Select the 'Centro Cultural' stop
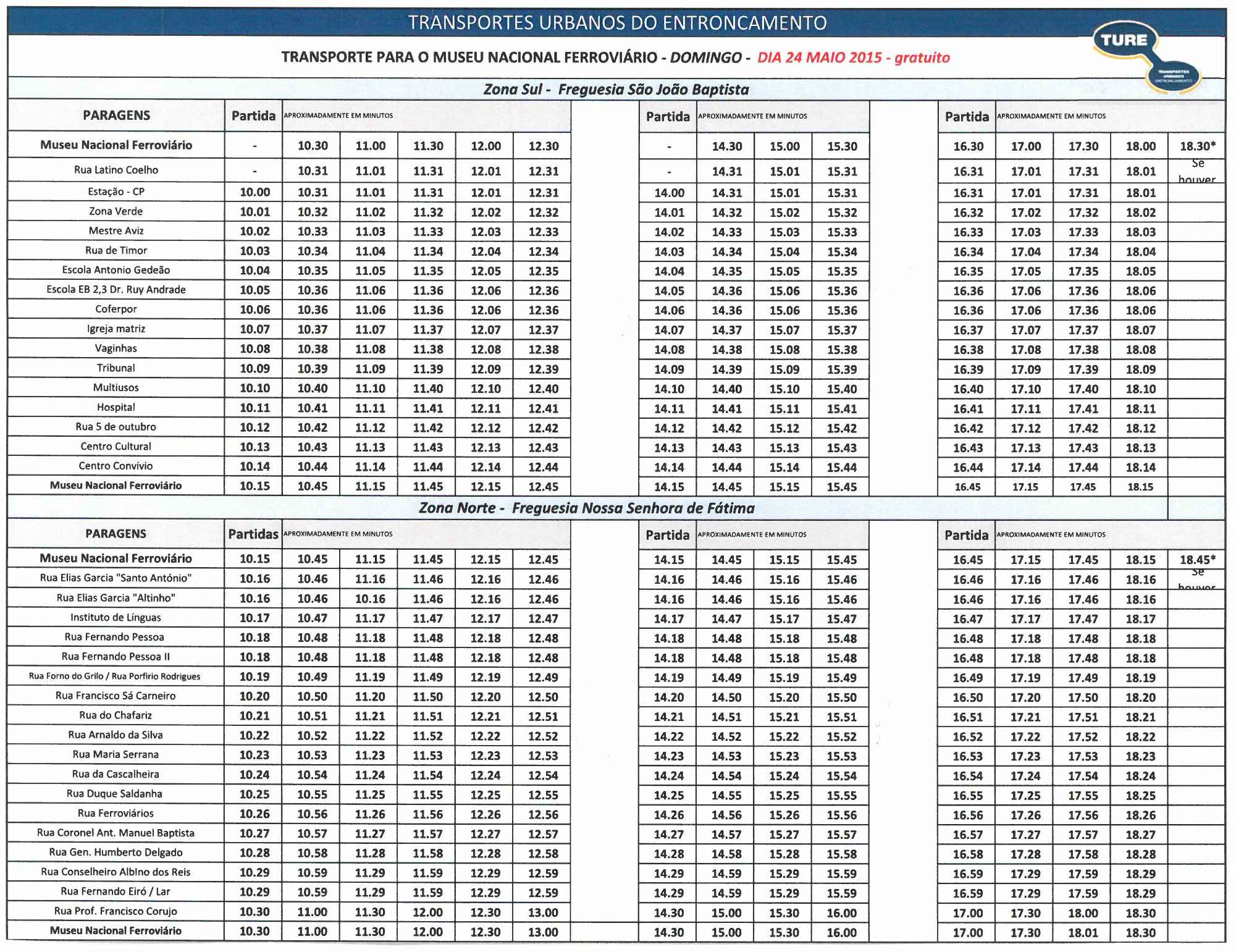 116,447
